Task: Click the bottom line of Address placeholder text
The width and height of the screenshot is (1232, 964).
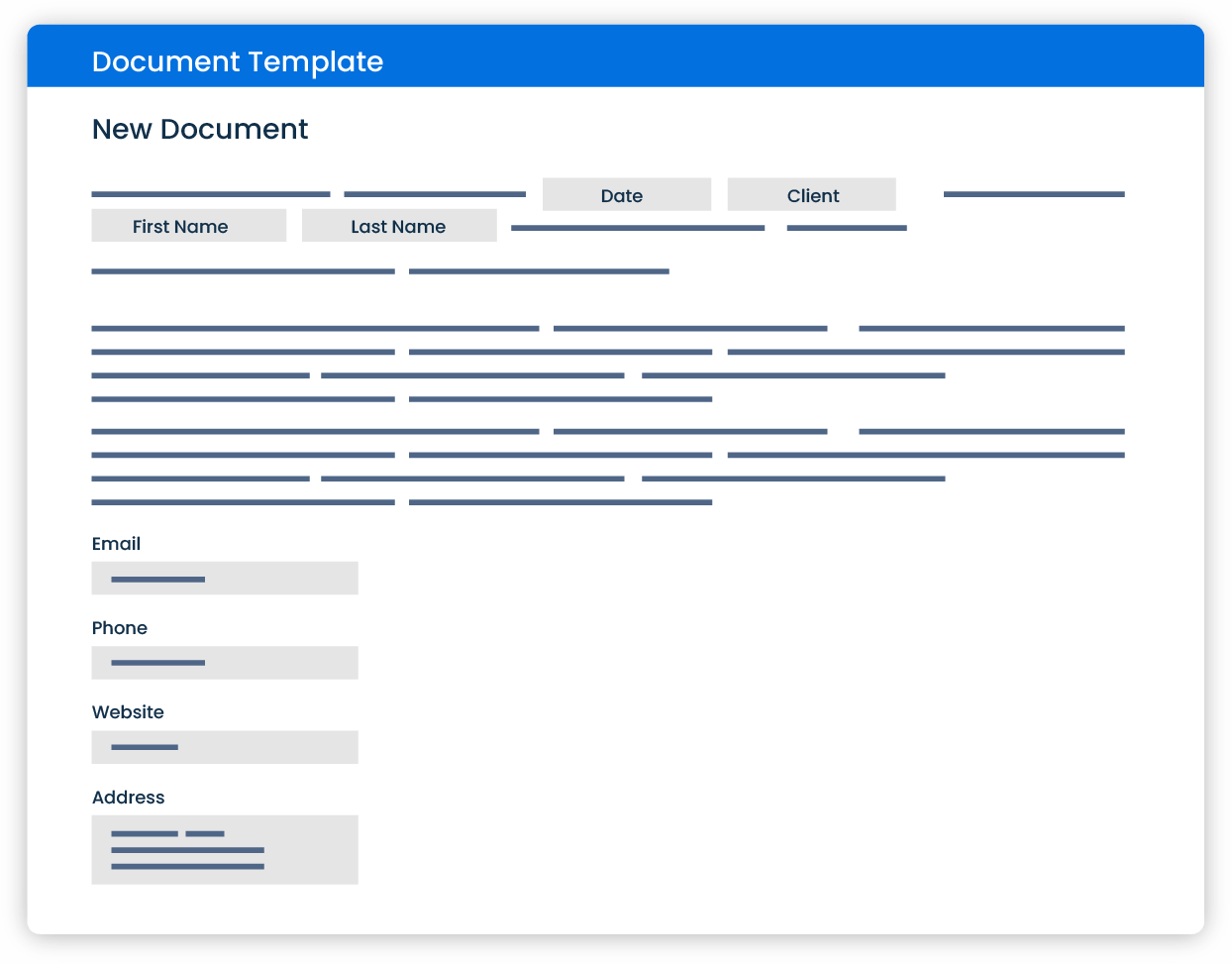Action: click(187, 867)
